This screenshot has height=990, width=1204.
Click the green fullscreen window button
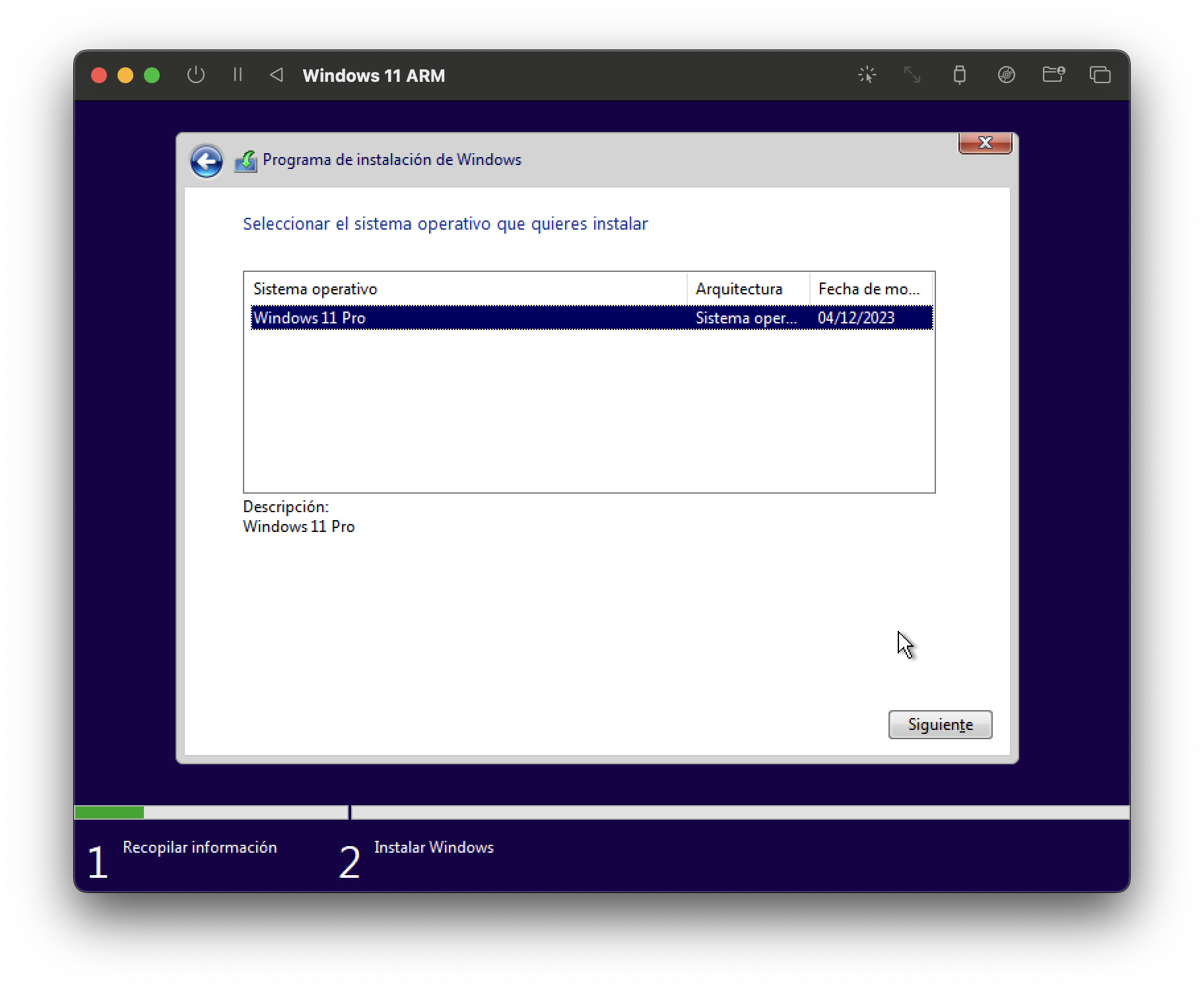pyautogui.click(x=152, y=75)
